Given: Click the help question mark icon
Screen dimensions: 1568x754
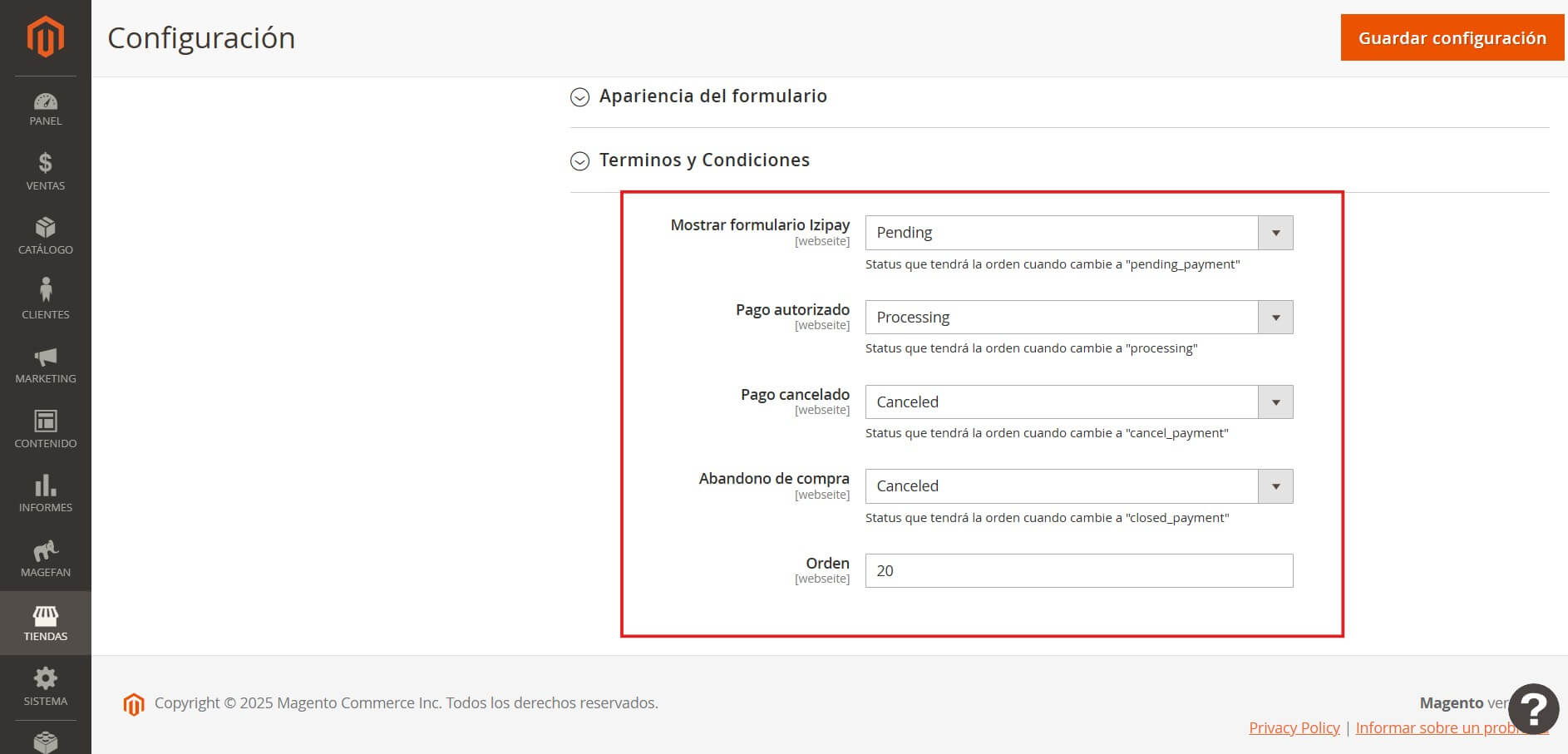Looking at the screenshot, I should [1533, 709].
